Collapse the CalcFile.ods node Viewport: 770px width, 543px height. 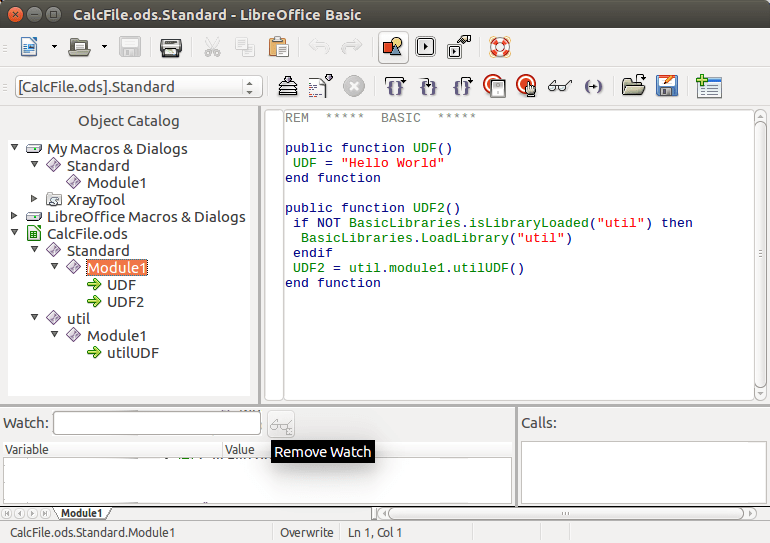coord(15,232)
